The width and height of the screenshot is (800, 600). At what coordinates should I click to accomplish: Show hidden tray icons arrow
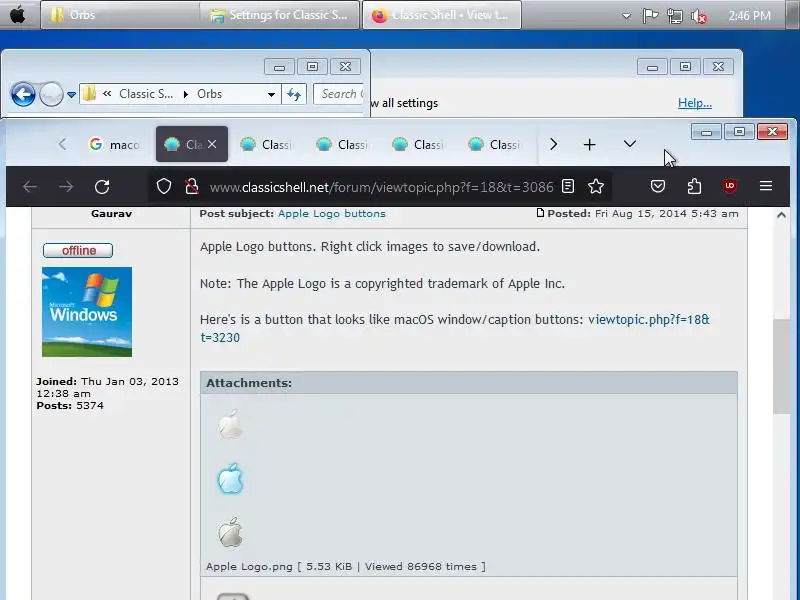[x=626, y=16]
